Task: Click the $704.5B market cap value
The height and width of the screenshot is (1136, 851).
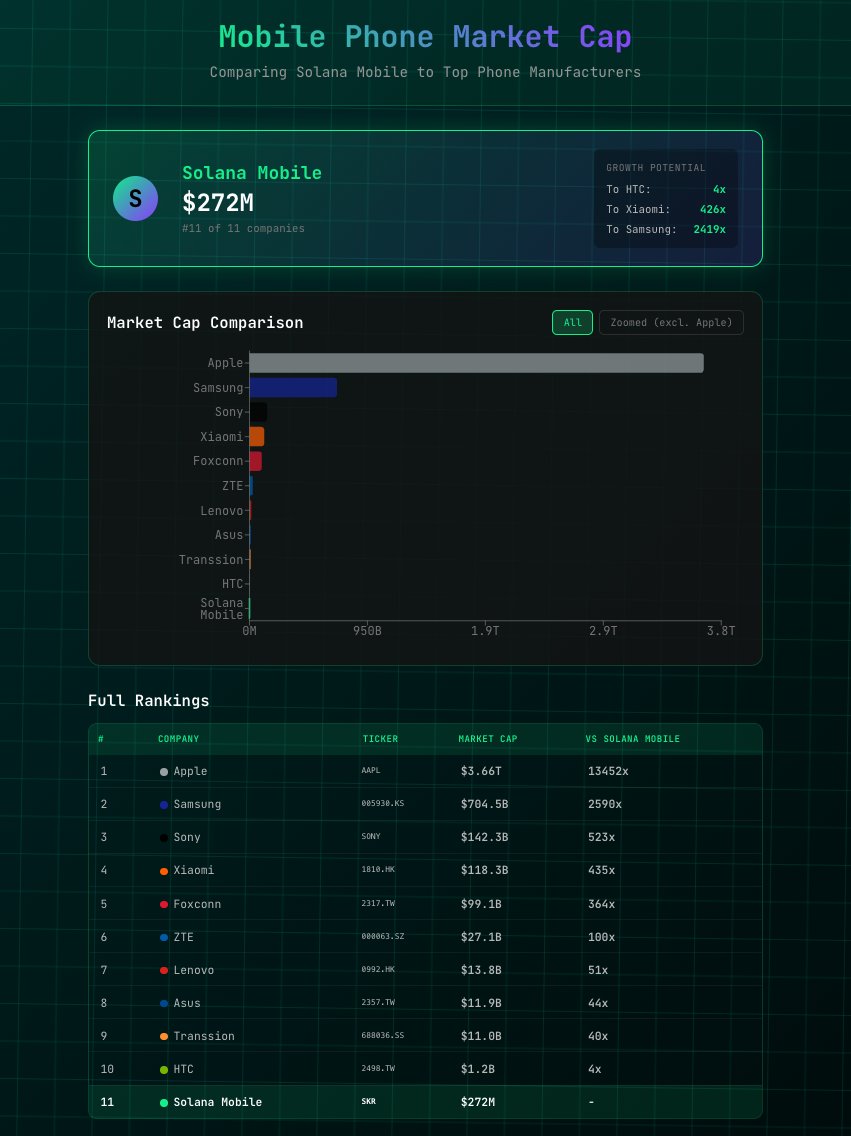Action: click(485, 804)
